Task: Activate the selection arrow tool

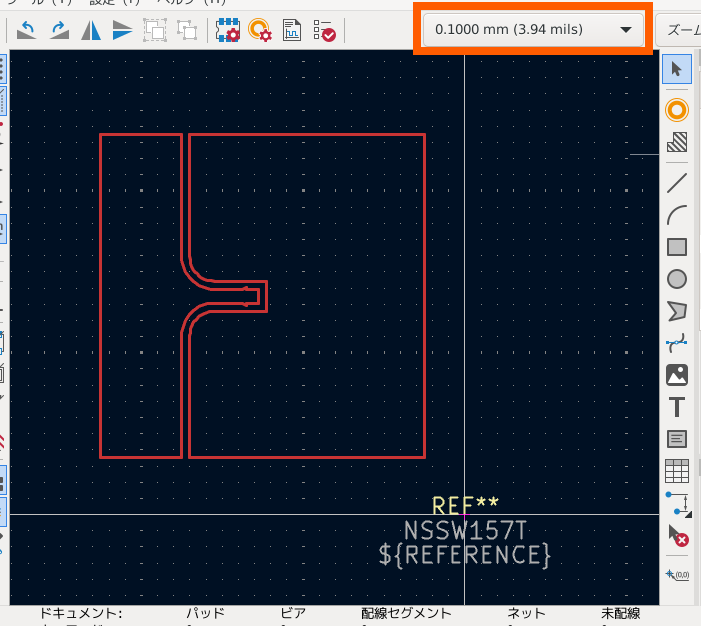Action: tap(677, 69)
